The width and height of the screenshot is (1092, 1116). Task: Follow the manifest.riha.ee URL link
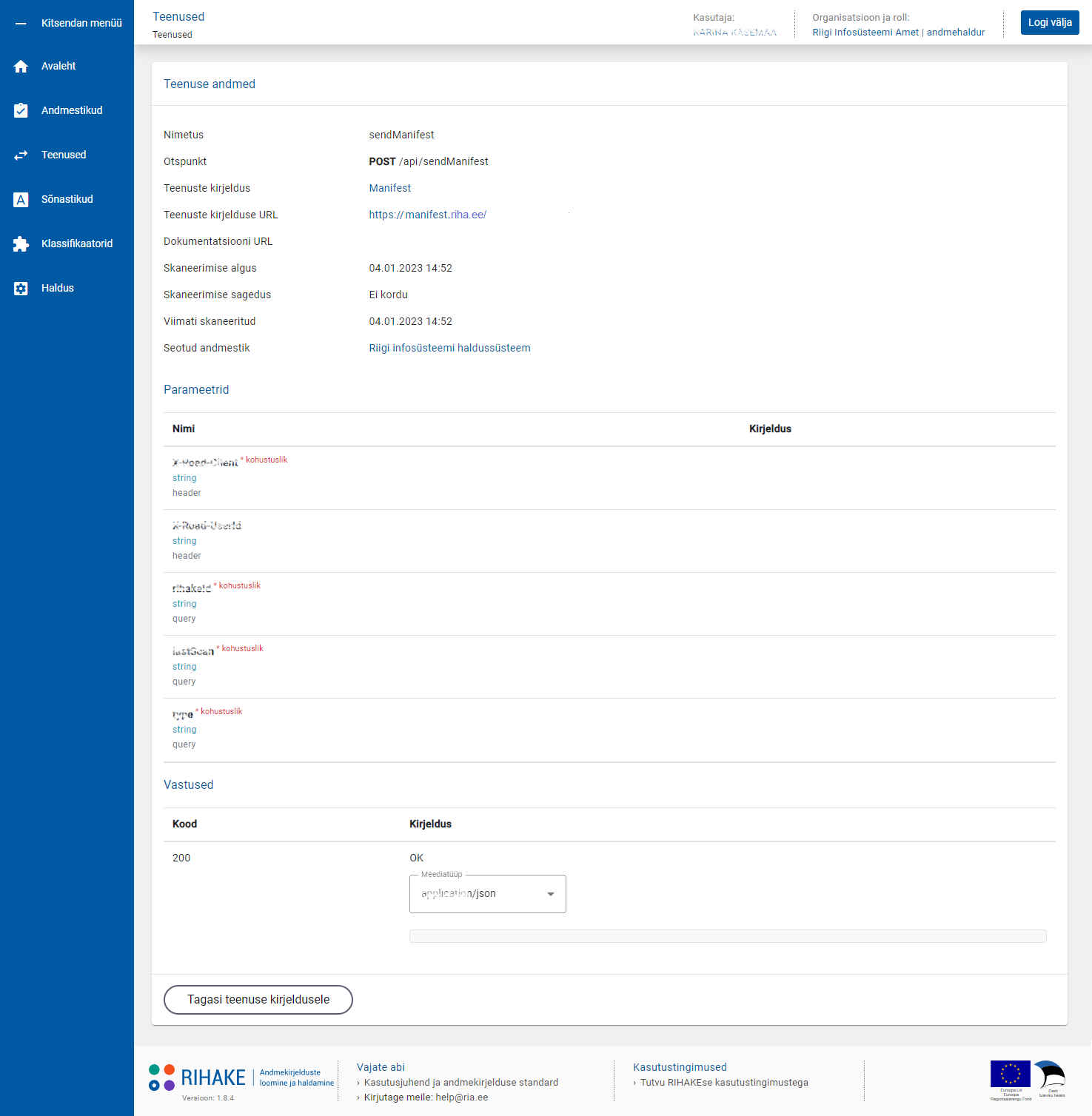(427, 215)
